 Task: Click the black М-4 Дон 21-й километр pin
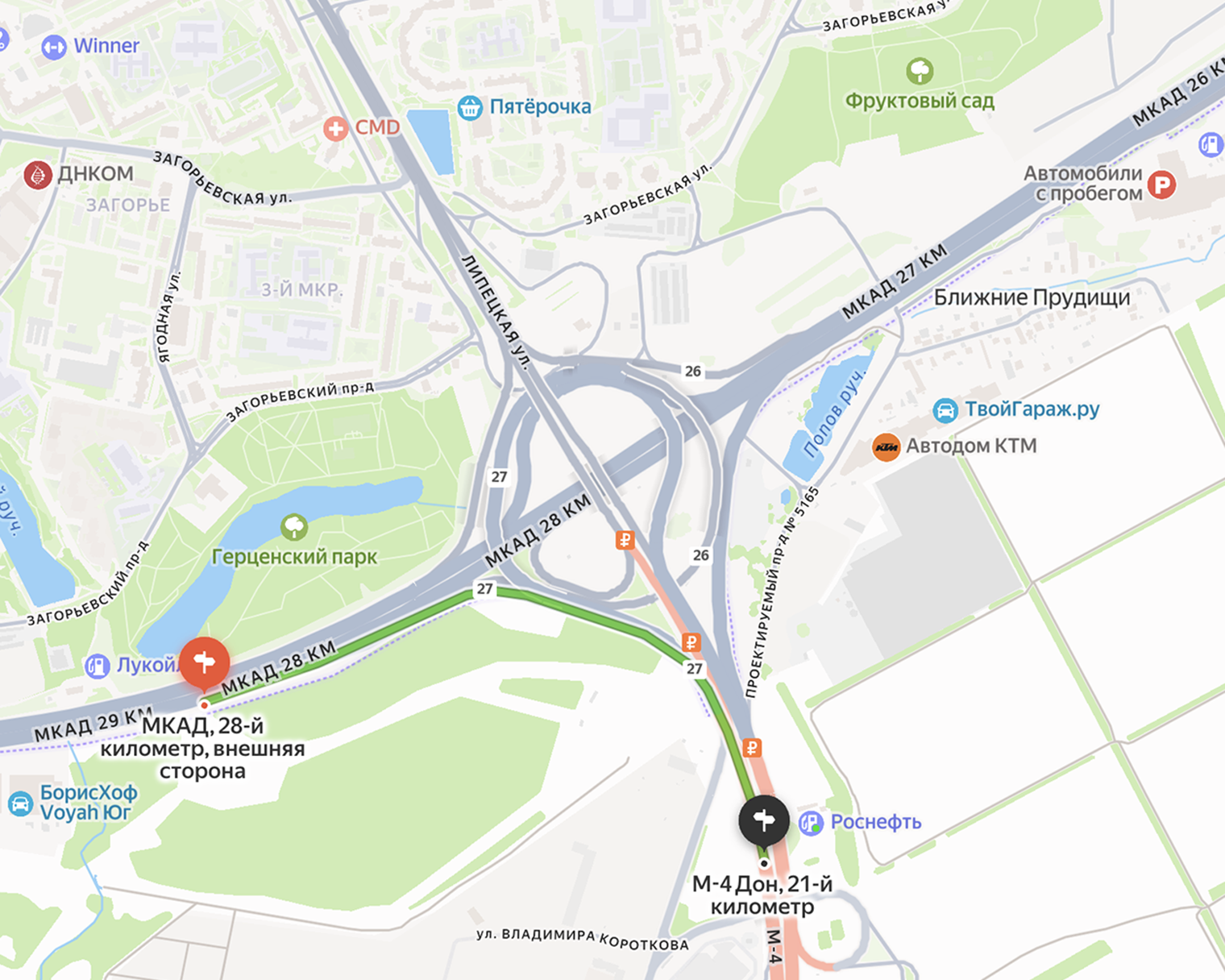pyautogui.click(x=764, y=820)
